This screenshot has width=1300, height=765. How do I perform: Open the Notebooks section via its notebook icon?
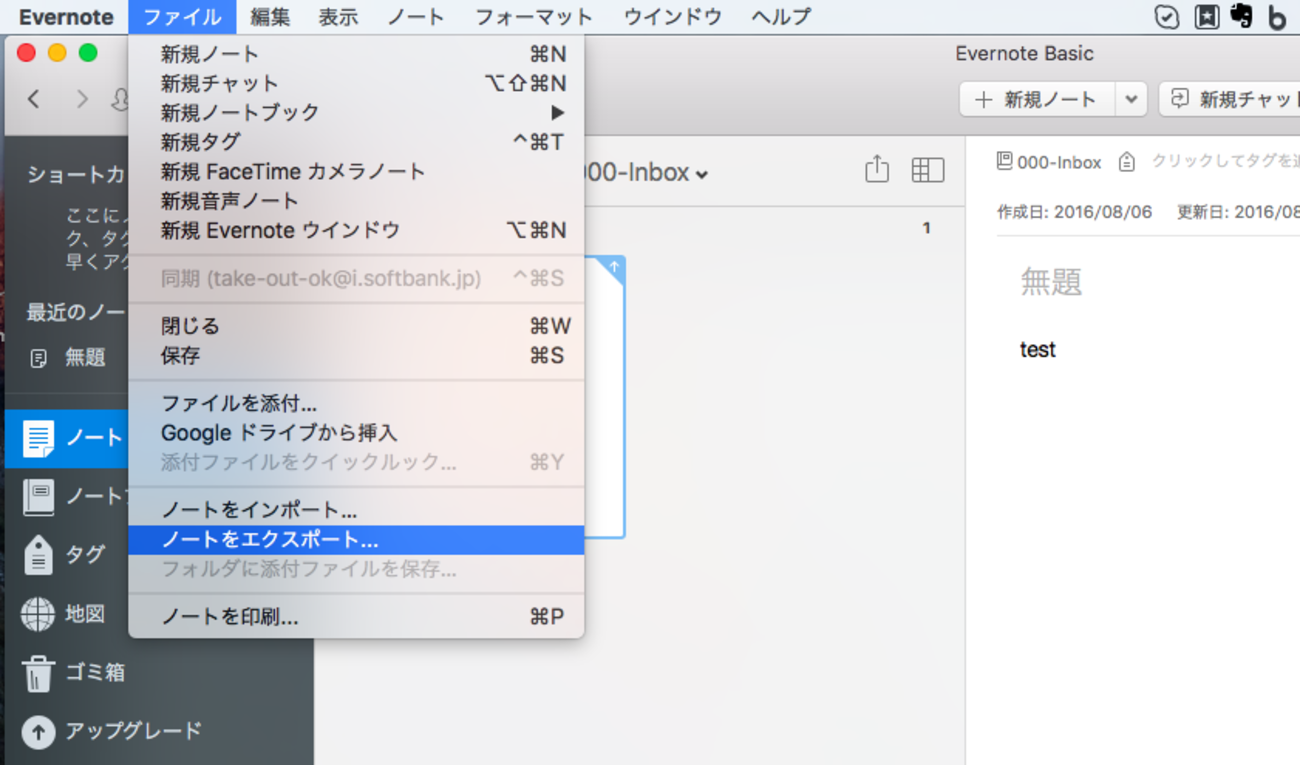click(39, 496)
